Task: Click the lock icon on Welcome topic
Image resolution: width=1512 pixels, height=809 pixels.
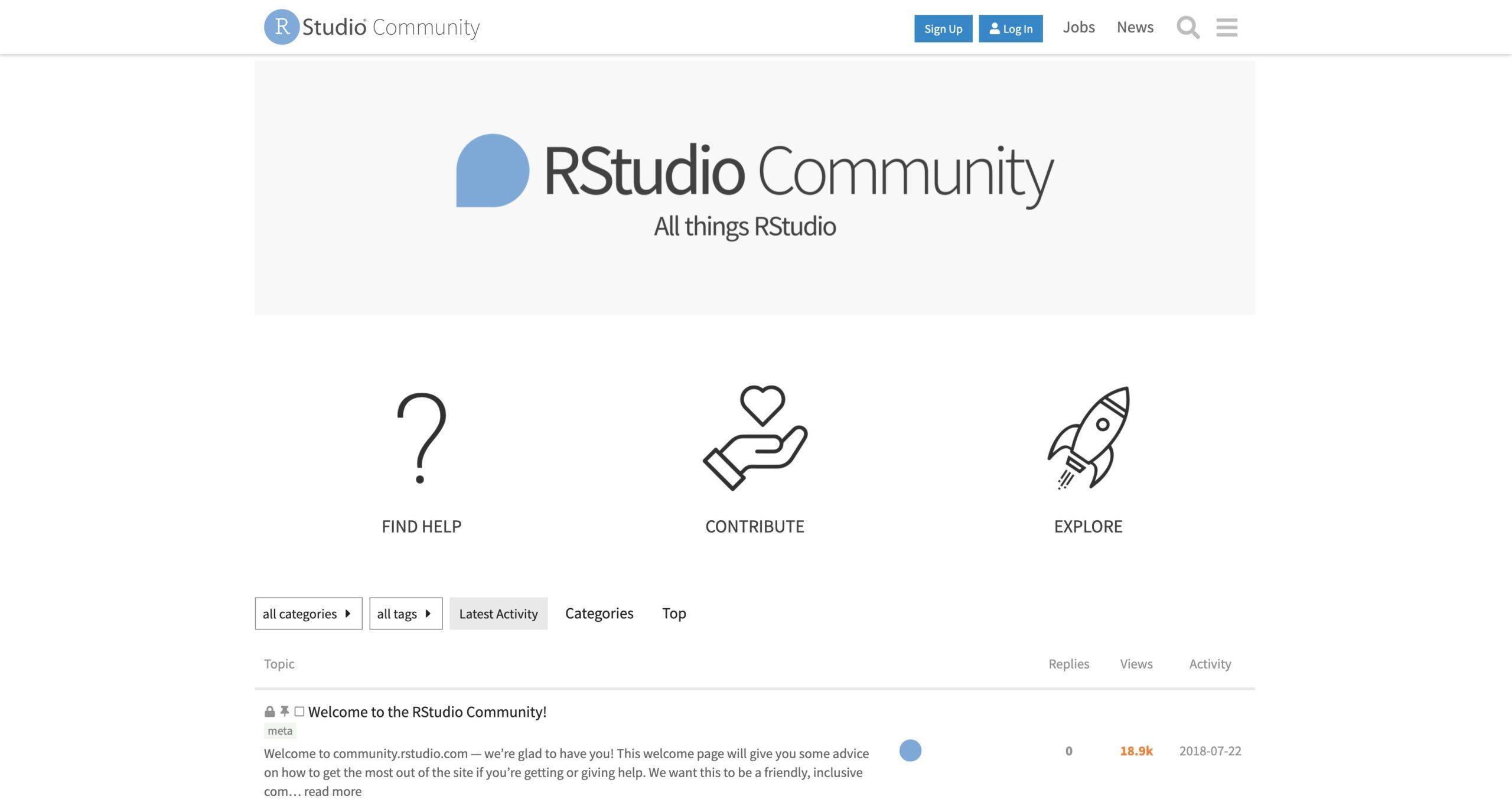Action: click(269, 712)
